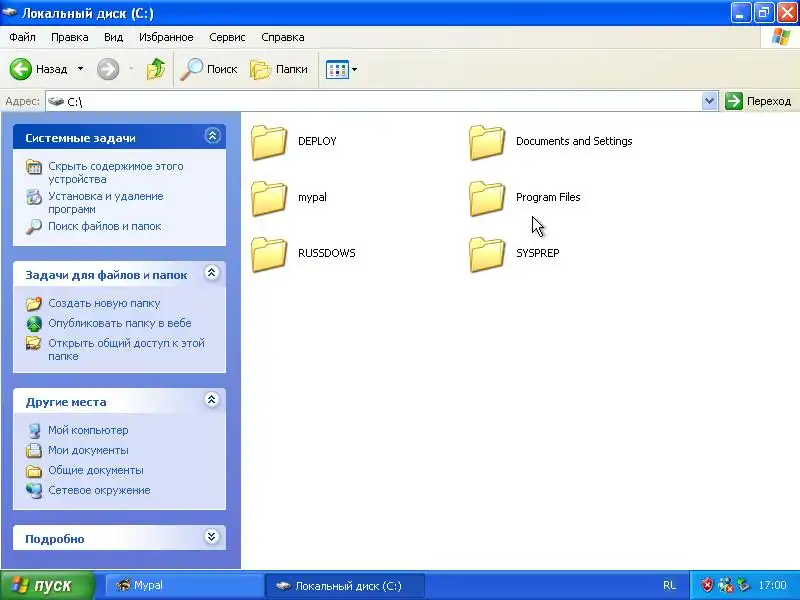Expand the Подробно details panel
The width and height of the screenshot is (800, 600).
[x=212, y=536]
